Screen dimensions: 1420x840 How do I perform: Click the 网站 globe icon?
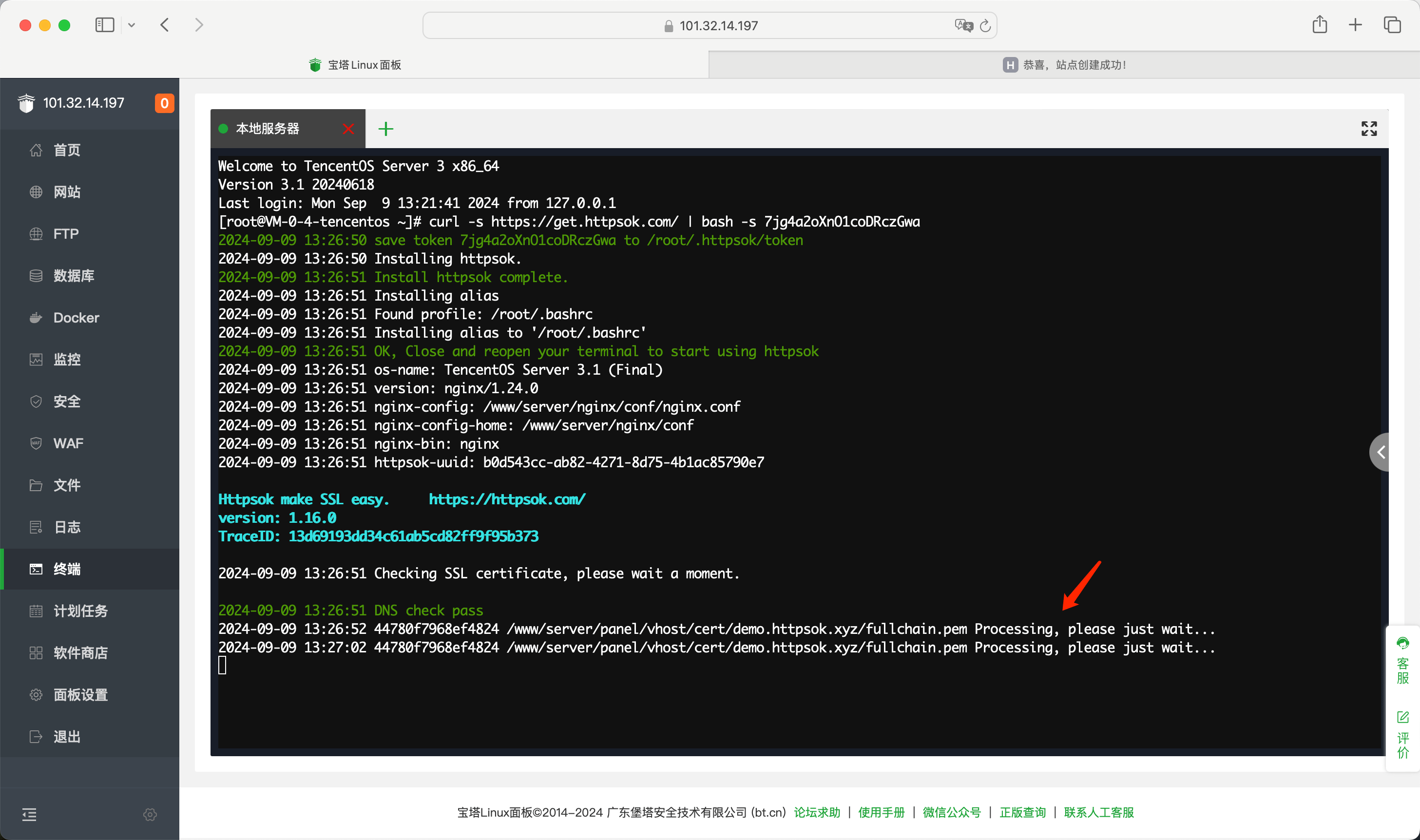[x=36, y=192]
